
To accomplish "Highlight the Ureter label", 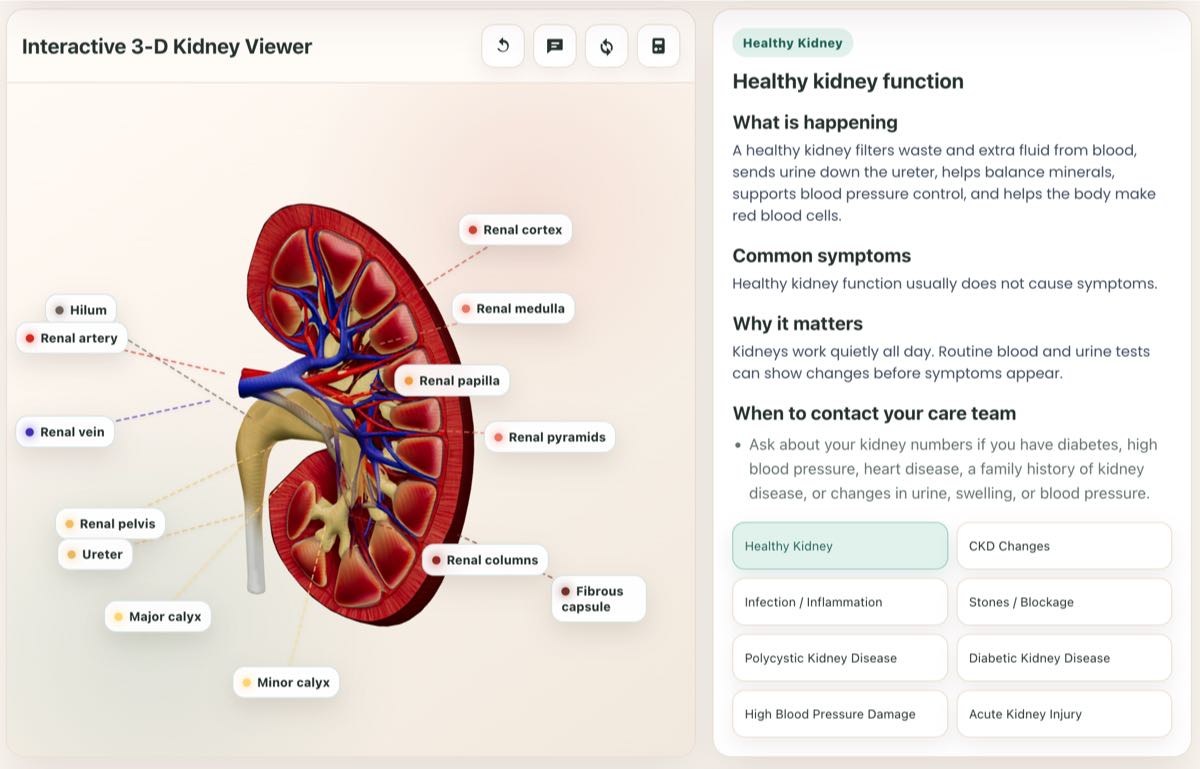I will coord(95,554).
